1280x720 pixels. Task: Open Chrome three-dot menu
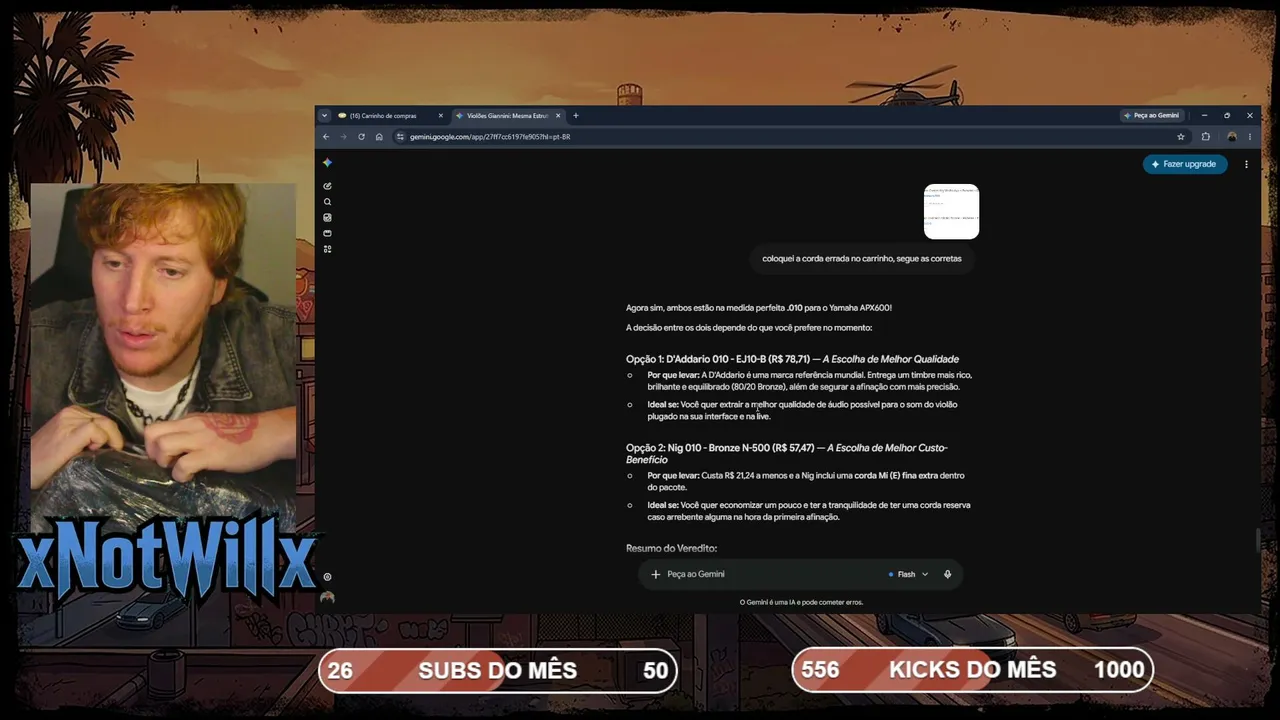tap(1249, 137)
